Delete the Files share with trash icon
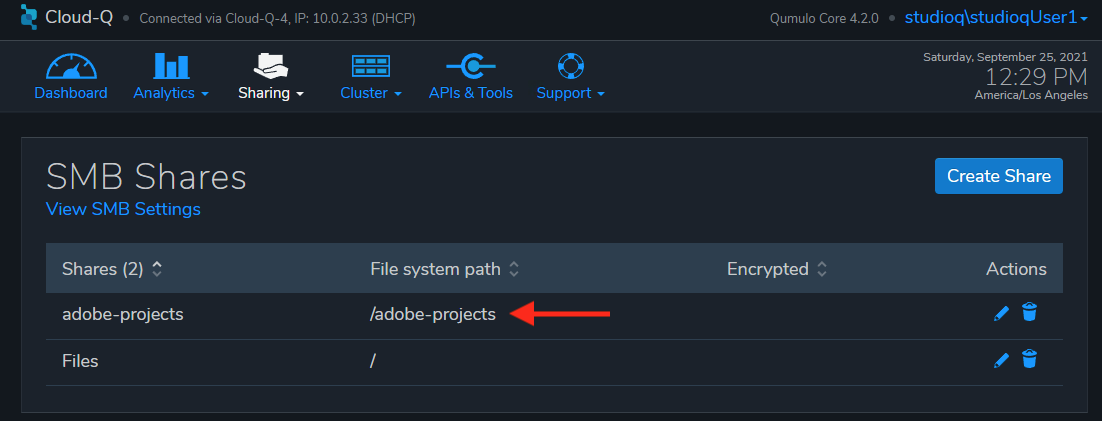 [1029, 359]
